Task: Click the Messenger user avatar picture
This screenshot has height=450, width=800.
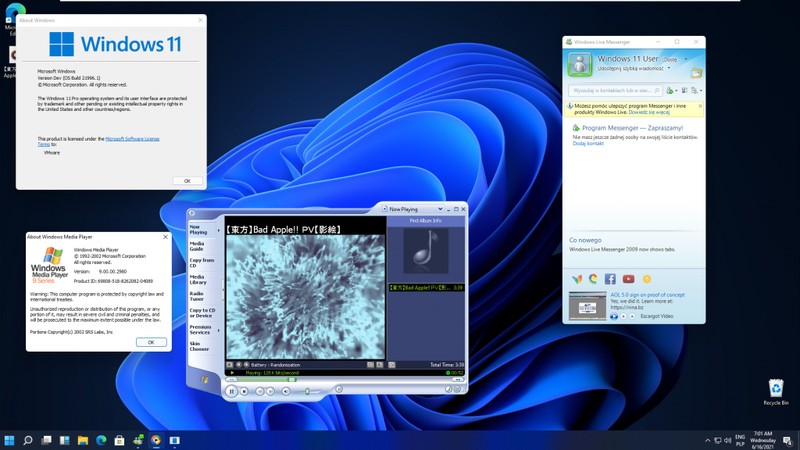Action: pyautogui.click(x=580, y=64)
